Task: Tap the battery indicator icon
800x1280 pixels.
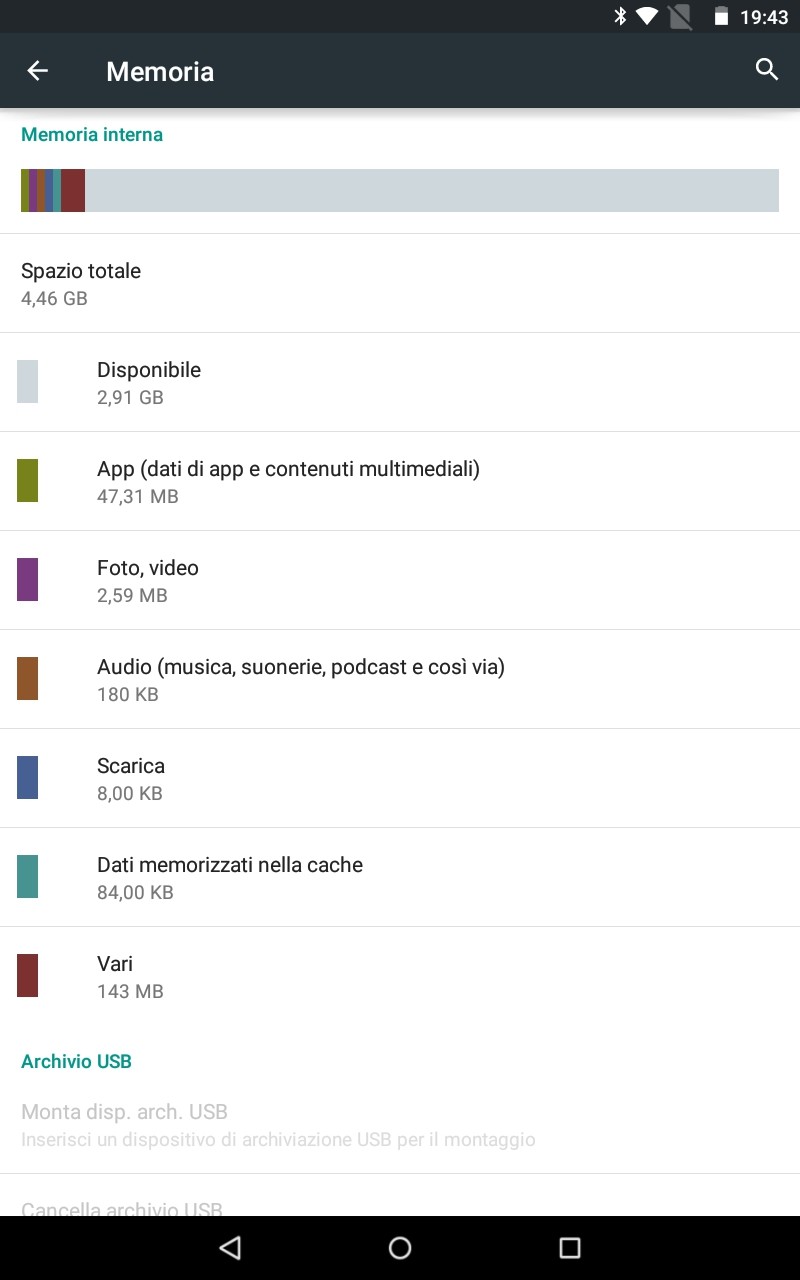Action: [x=720, y=17]
